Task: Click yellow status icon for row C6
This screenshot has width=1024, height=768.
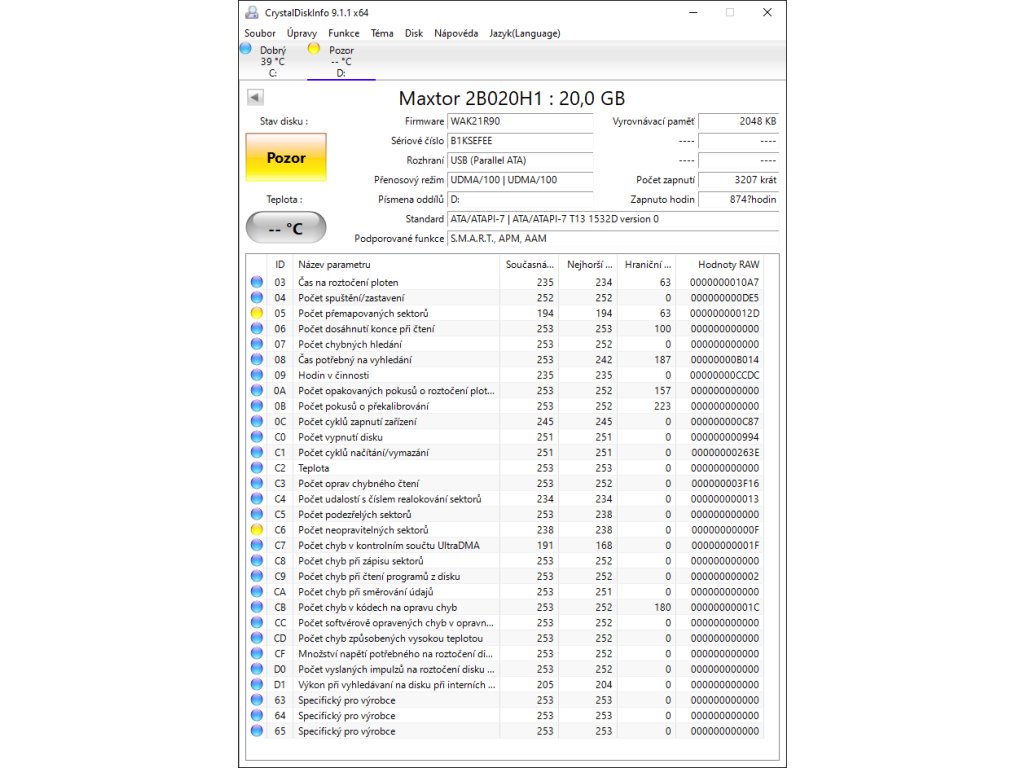Action: coord(257,530)
